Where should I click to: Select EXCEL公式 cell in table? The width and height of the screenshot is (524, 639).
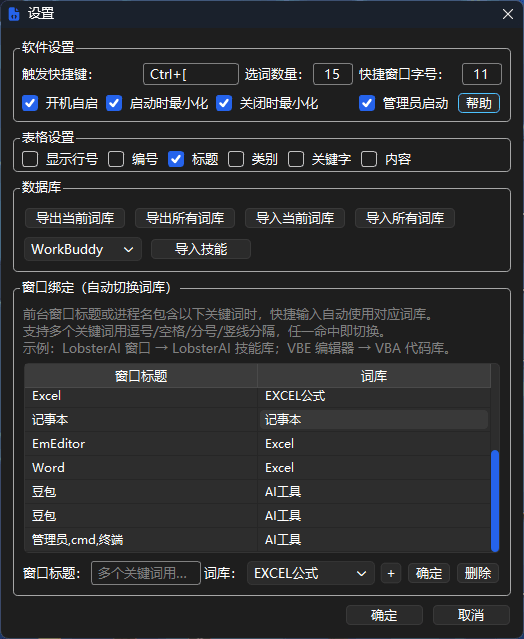click(374, 396)
